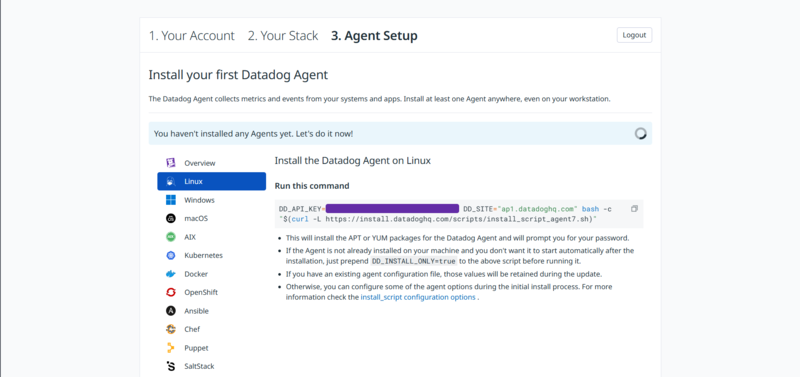The image size is (800, 377).
Task: Switch to the 2. Your Stack step
Action: pyautogui.click(x=283, y=36)
